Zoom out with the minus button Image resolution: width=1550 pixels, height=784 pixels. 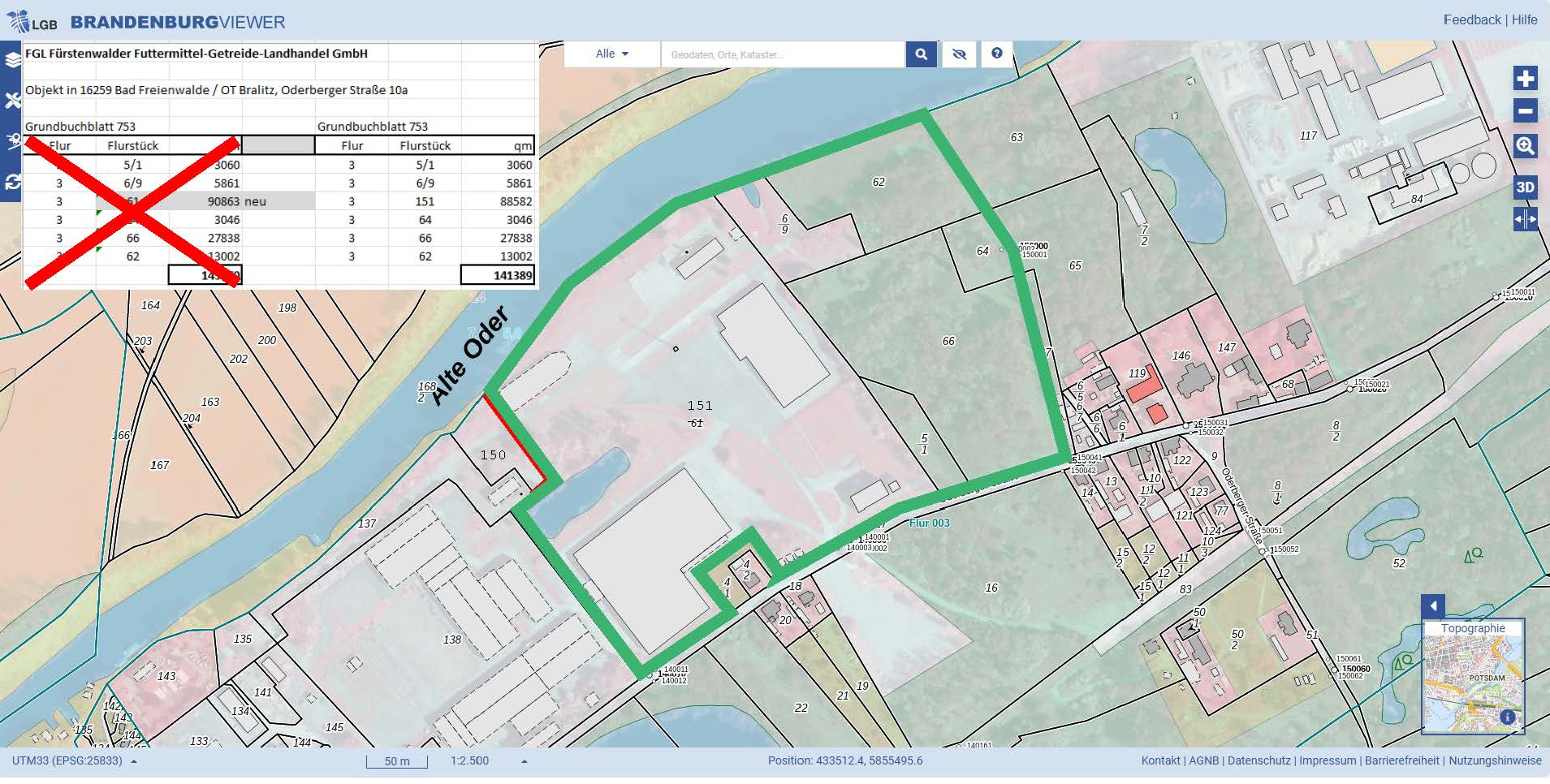(1525, 111)
